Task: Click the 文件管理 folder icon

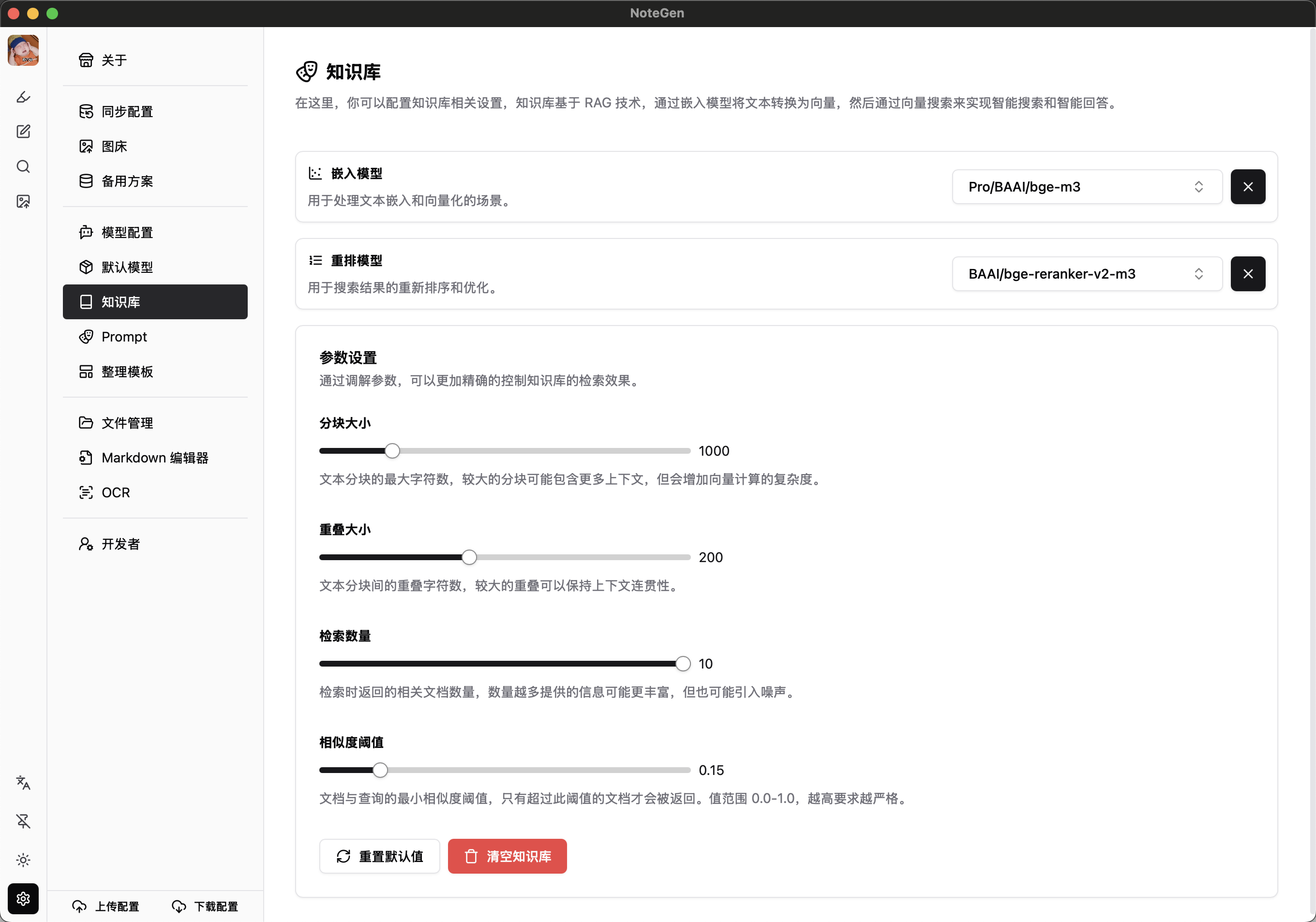Action: (x=86, y=423)
